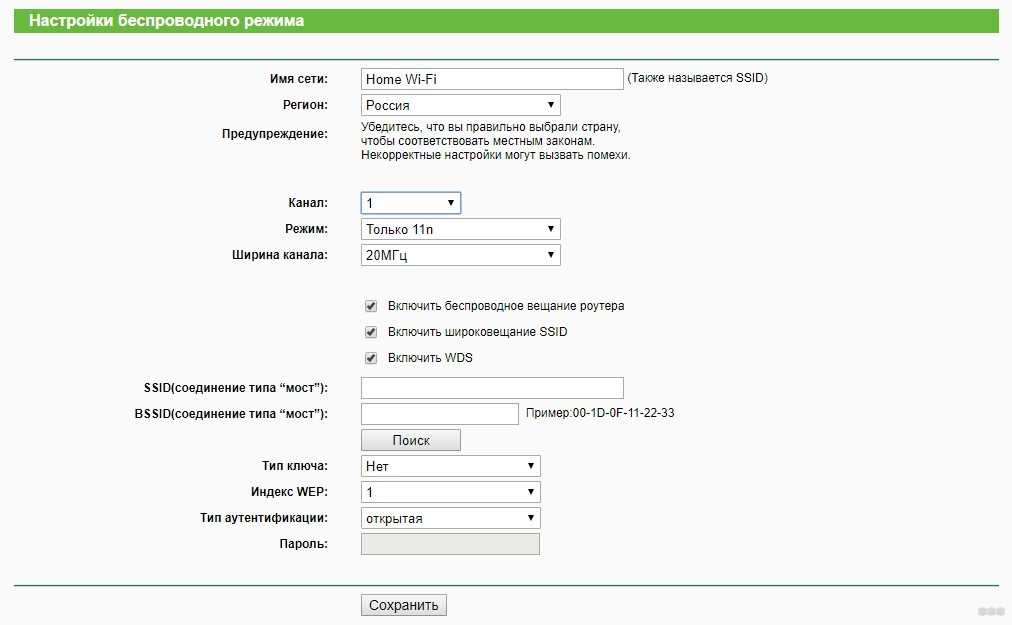Click the watermark dots icon in bottom corner
The image size is (1012, 625).
click(990, 610)
